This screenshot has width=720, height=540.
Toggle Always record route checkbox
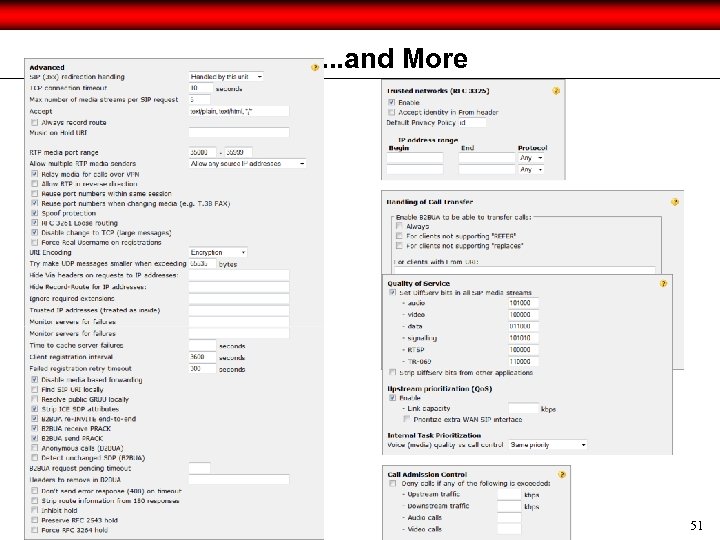34,123
